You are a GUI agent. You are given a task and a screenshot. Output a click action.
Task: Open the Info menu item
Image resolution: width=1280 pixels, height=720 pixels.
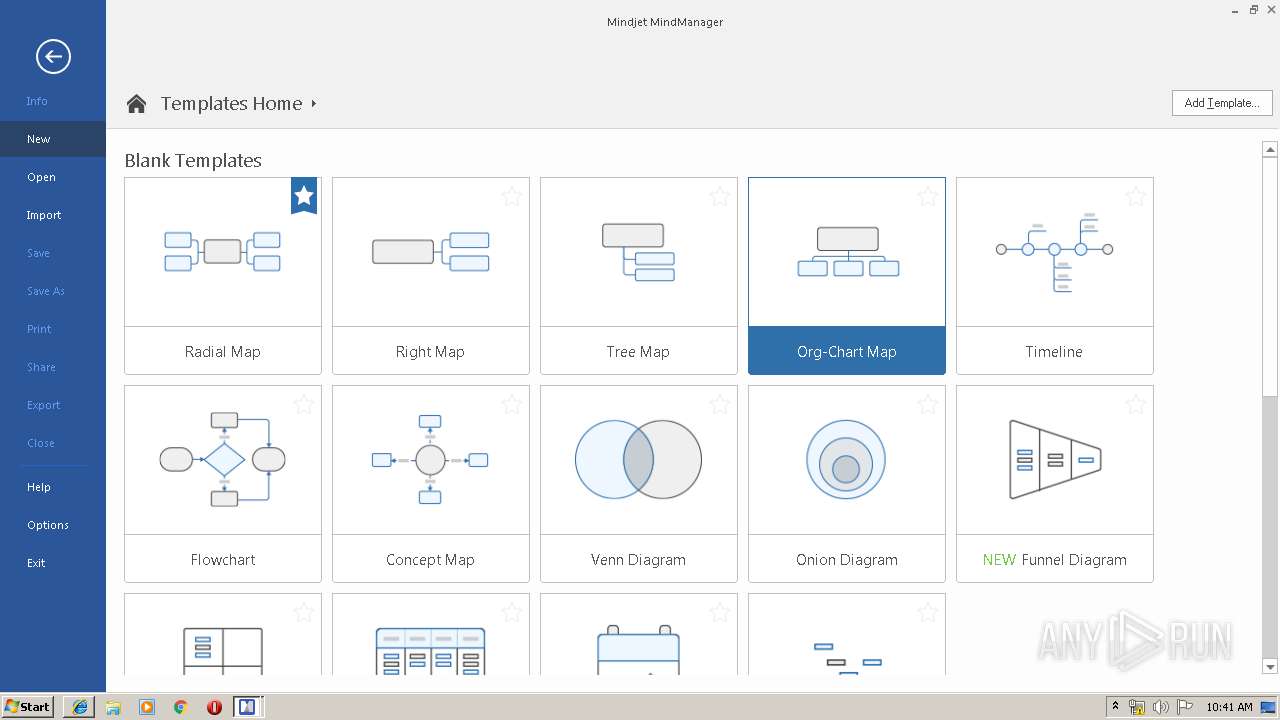tap(37, 101)
